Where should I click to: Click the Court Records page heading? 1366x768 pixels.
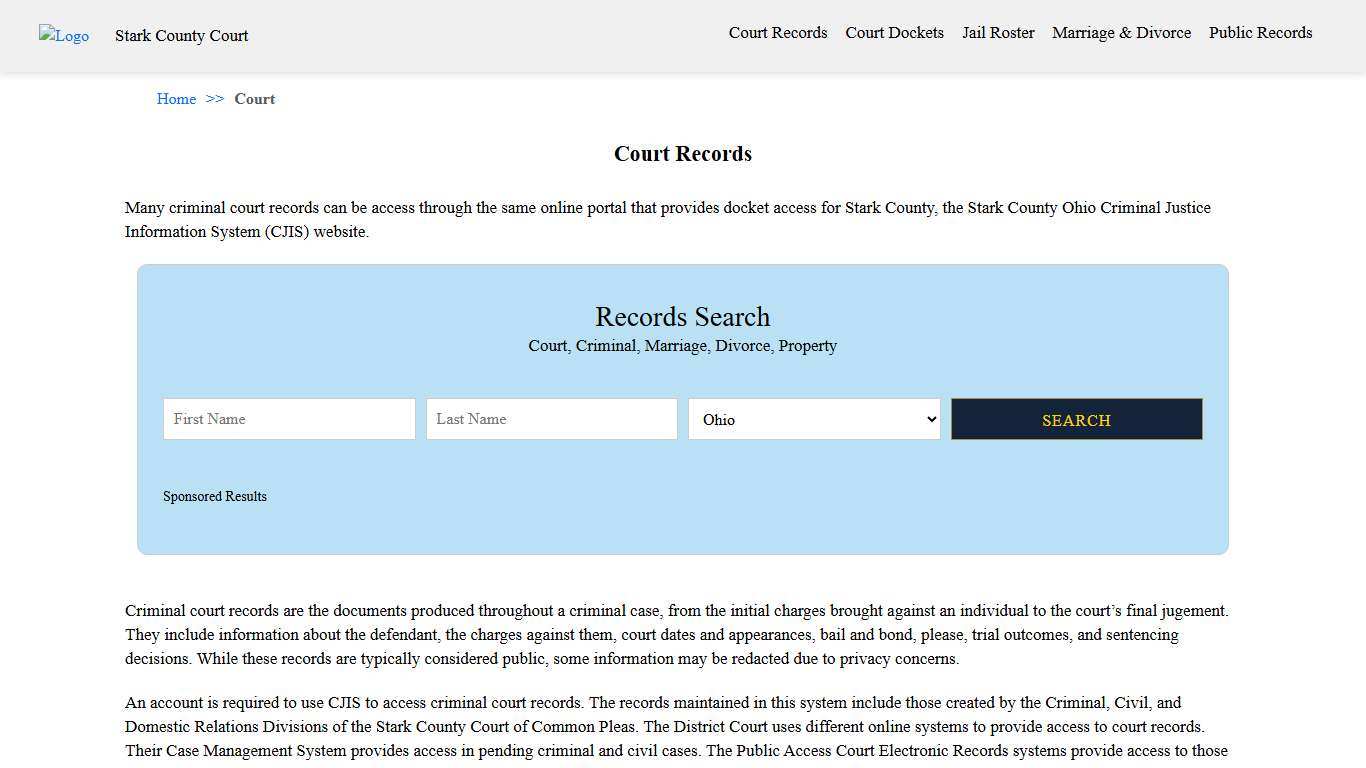point(682,154)
